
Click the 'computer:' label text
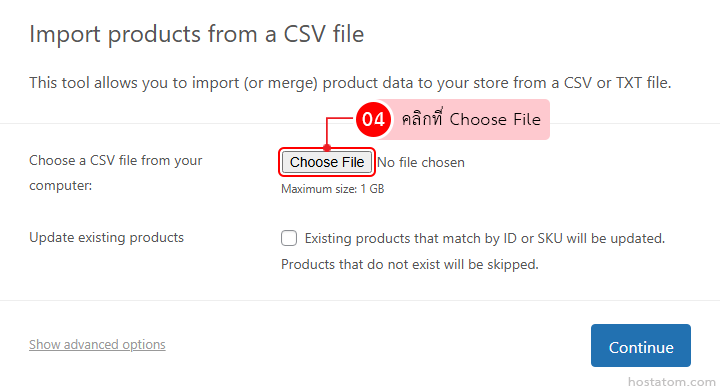click(61, 186)
